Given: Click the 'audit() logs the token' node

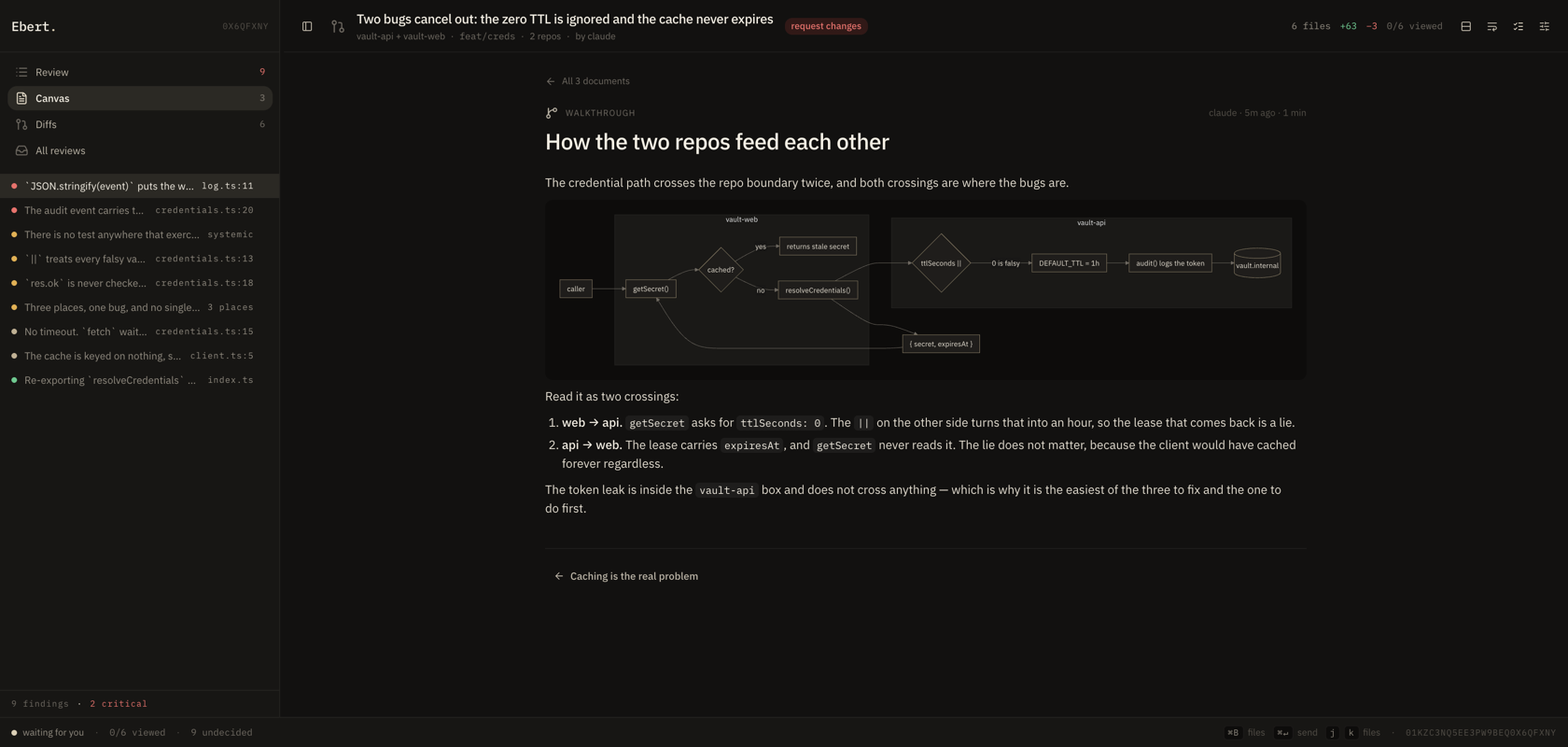Looking at the screenshot, I should (x=1170, y=263).
